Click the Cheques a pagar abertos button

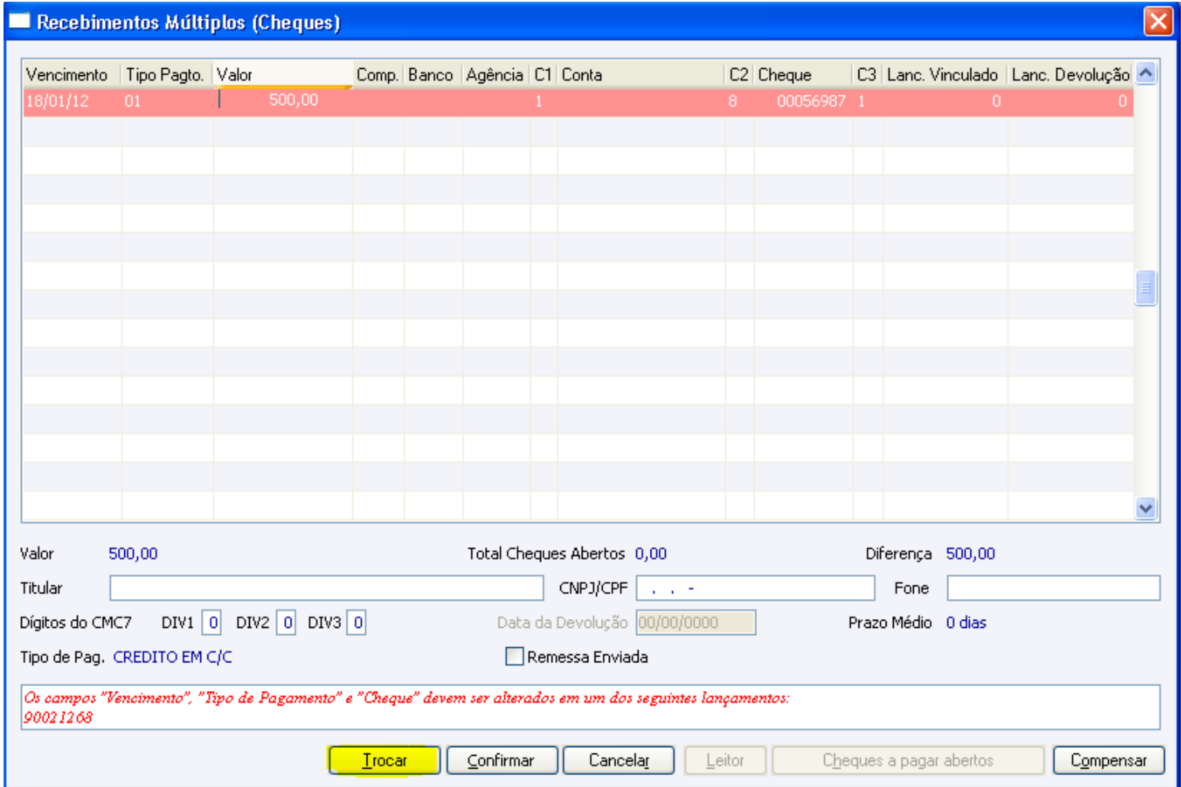pyautogui.click(x=908, y=760)
